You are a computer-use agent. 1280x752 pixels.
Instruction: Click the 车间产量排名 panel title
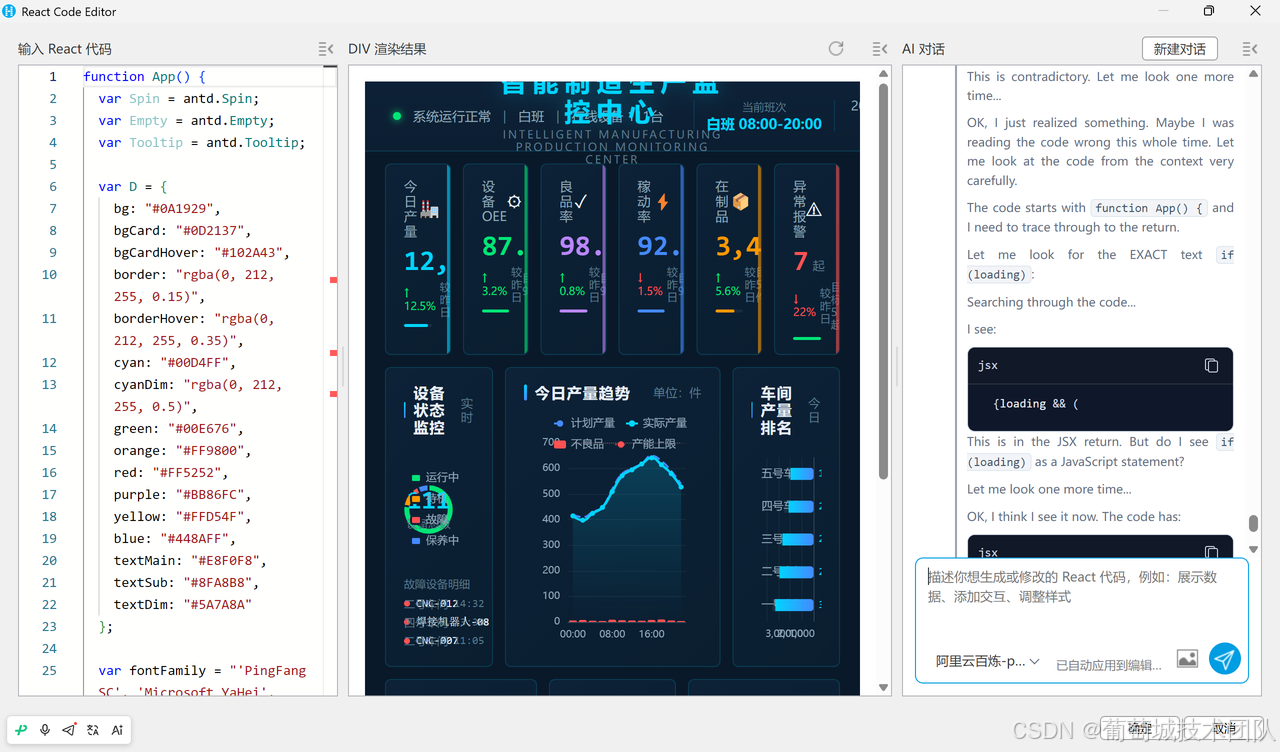coord(776,411)
